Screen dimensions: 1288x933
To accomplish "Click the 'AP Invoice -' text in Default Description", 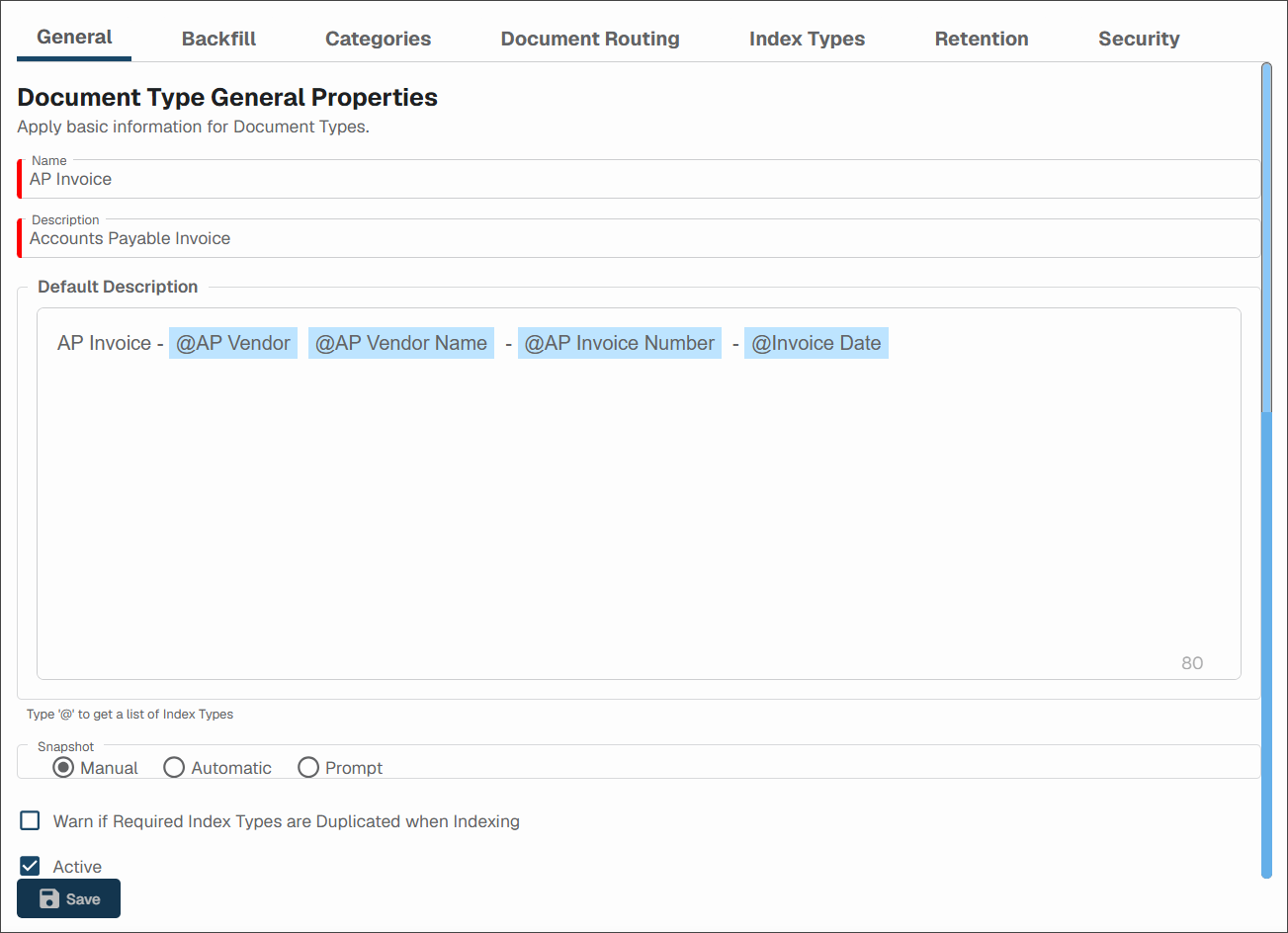I will (110, 343).
